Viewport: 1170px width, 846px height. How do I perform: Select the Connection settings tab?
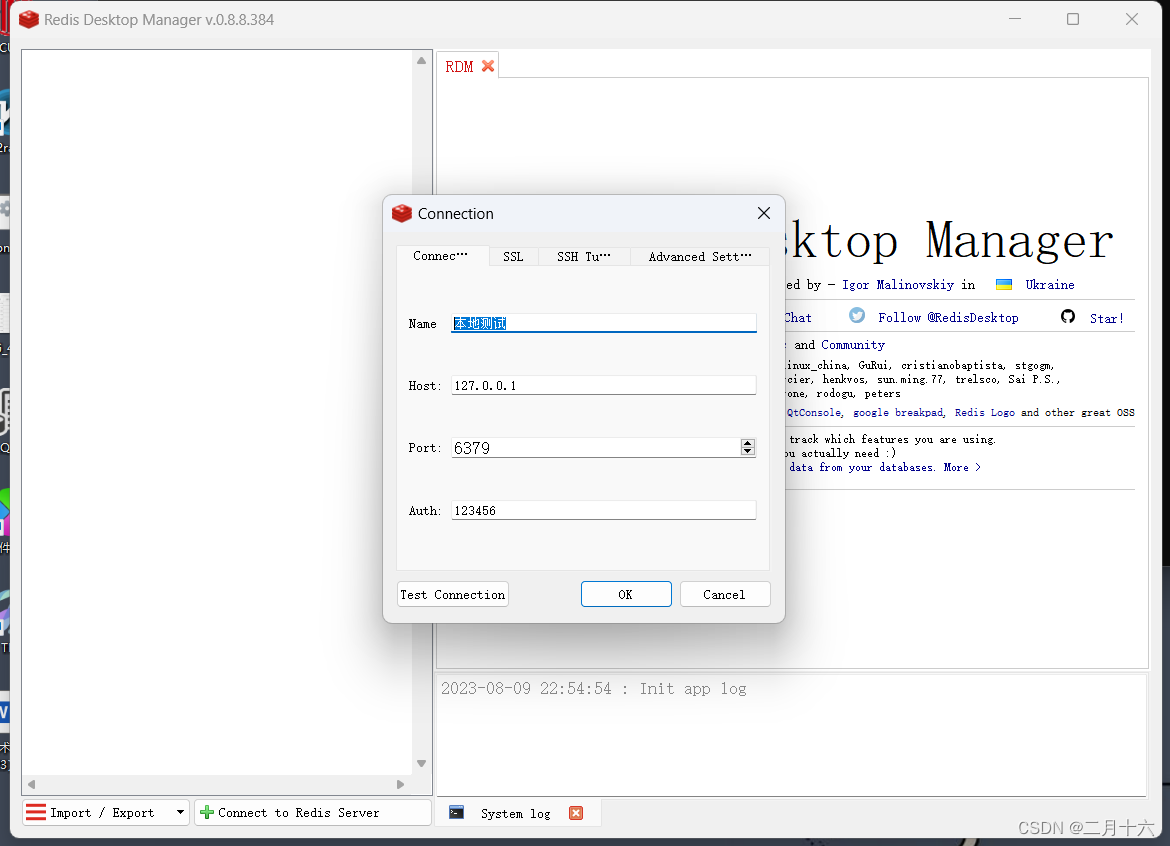tap(441, 256)
